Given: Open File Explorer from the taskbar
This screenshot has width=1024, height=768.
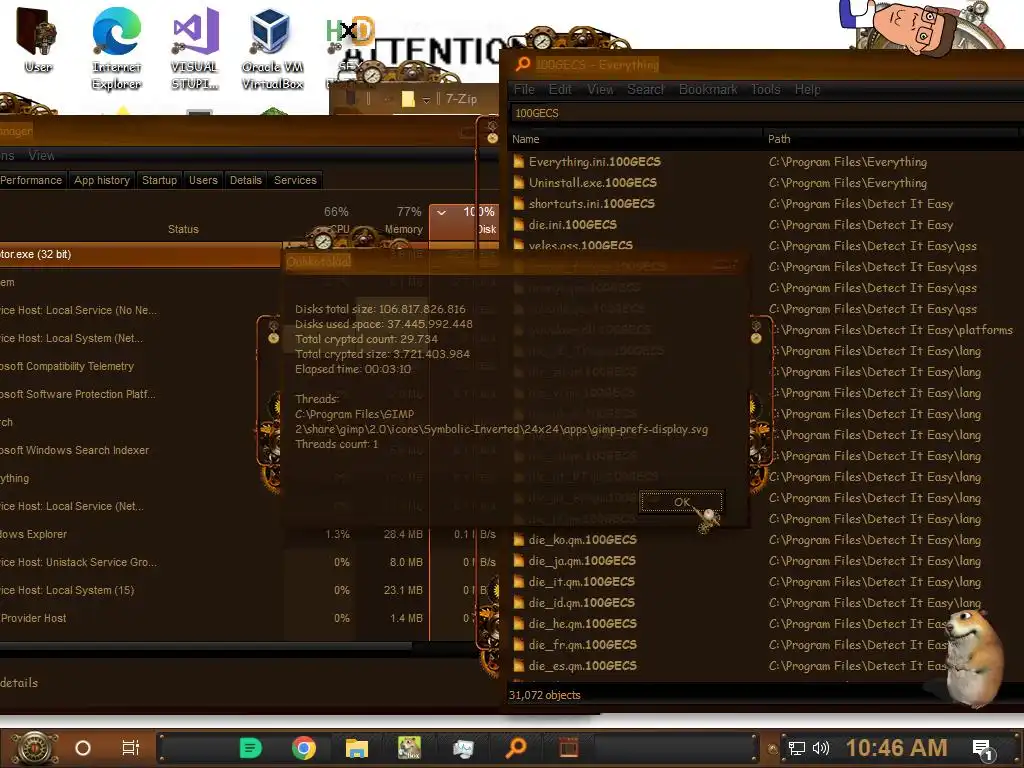Looking at the screenshot, I should point(357,748).
